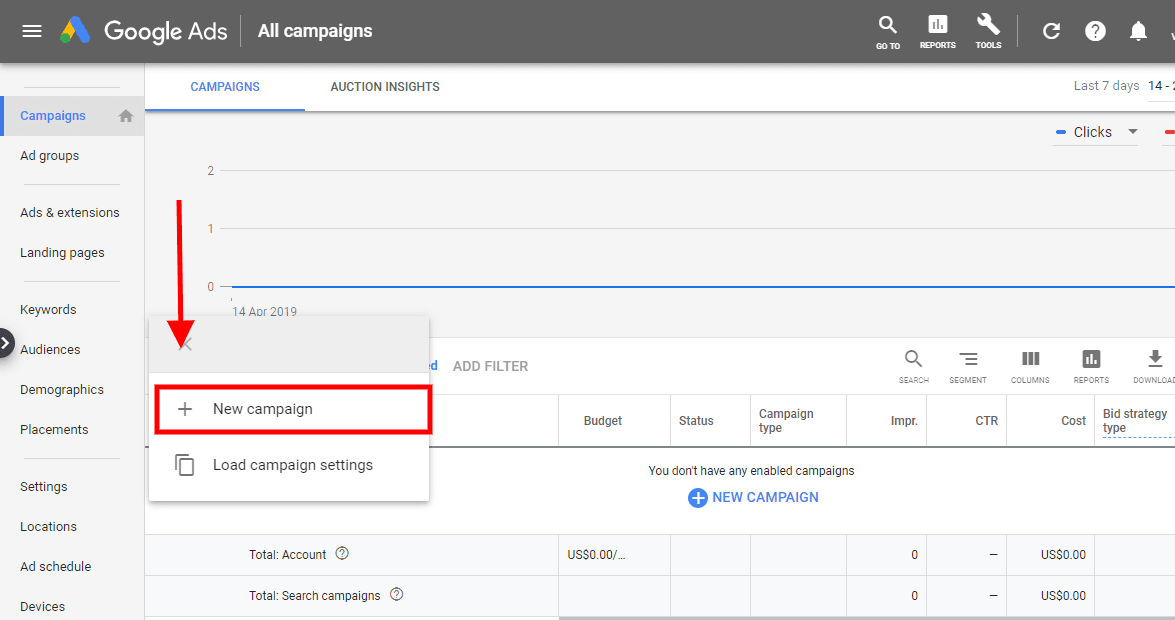Open the table Columns icon
1175x620 pixels.
click(1030, 366)
